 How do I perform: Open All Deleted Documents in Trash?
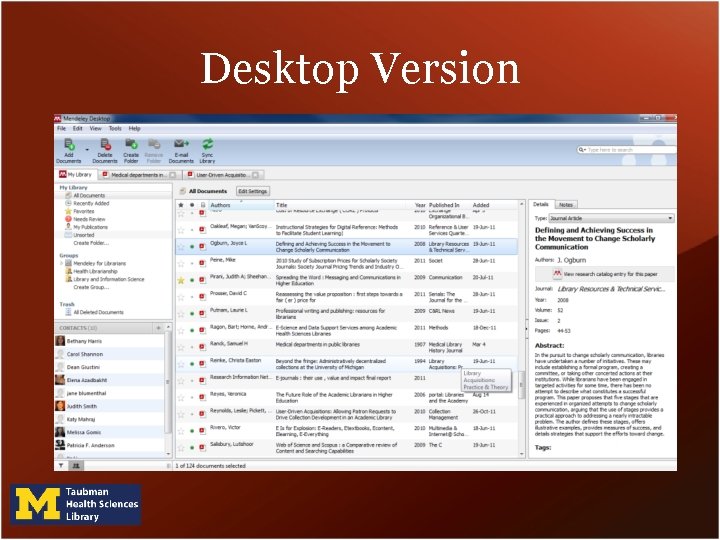98,312
